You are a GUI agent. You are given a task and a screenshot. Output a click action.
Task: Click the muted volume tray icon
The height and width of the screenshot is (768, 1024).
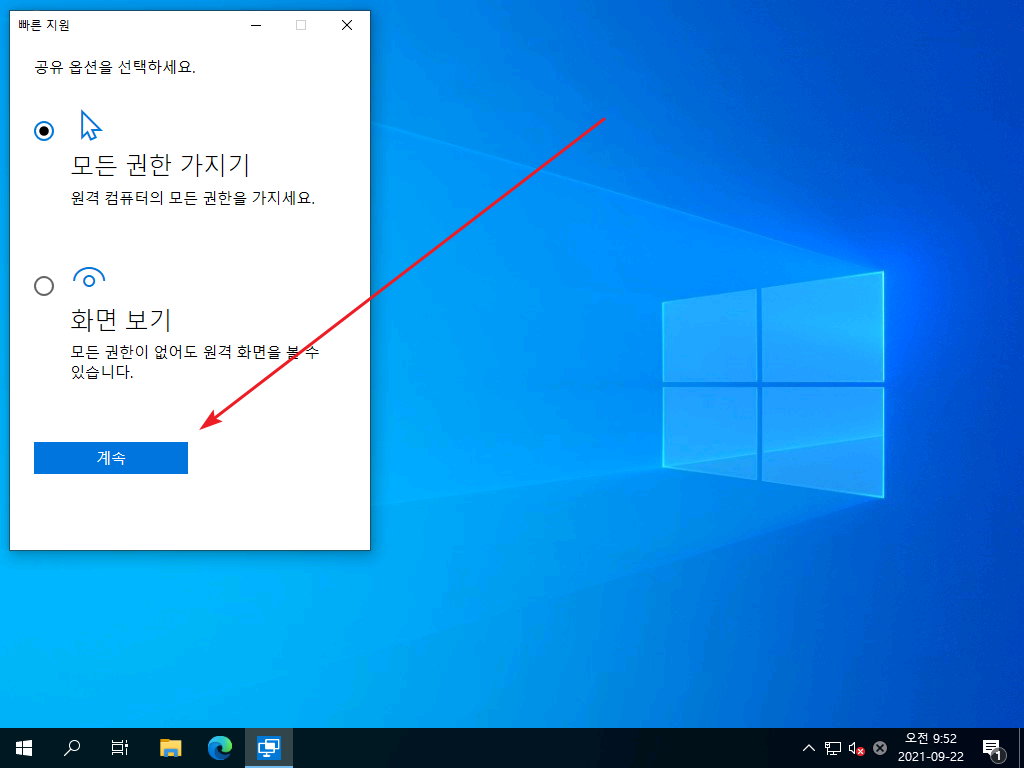click(x=856, y=748)
